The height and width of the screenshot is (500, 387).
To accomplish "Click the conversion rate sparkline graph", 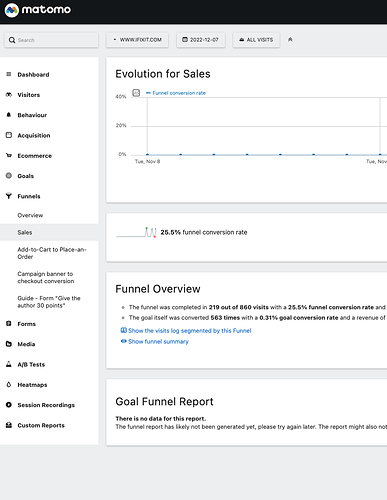I will pyautogui.click(x=136, y=232).
